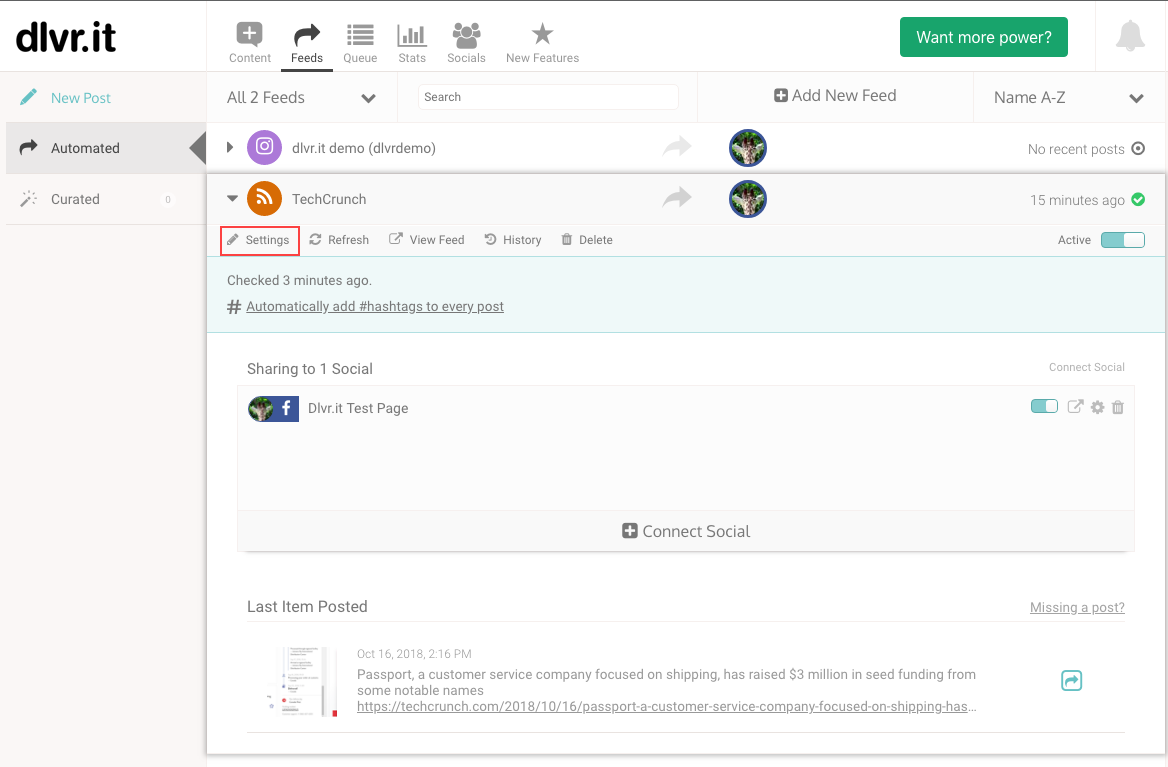
Task: Click the Instagram icon of dlvr.it demo
Action: click(264, 147)
